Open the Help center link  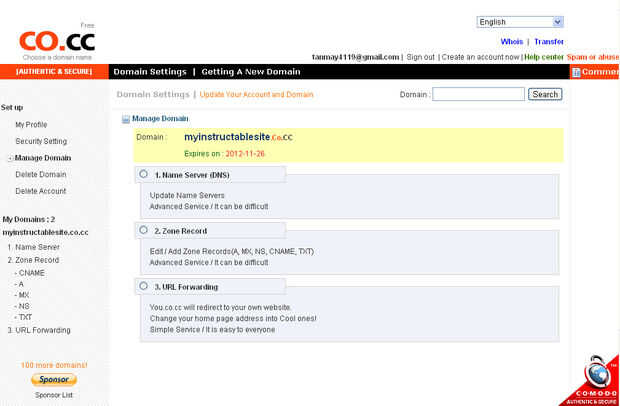pyautogui.click(x=544, y=57)
